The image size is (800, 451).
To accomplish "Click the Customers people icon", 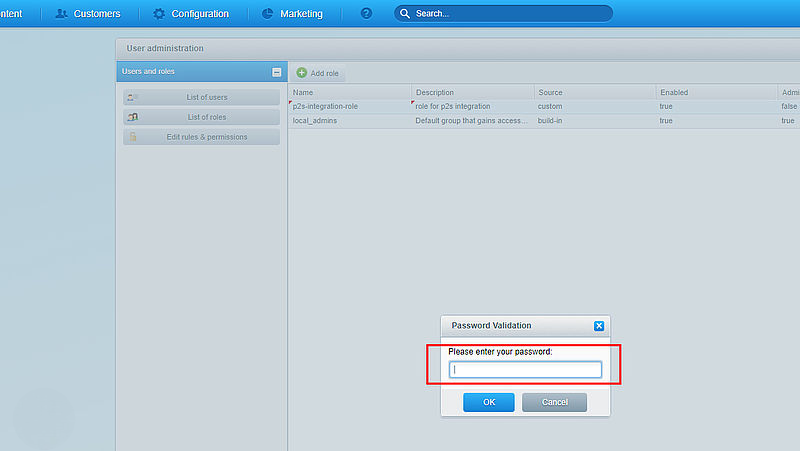I will pos(62,14).
